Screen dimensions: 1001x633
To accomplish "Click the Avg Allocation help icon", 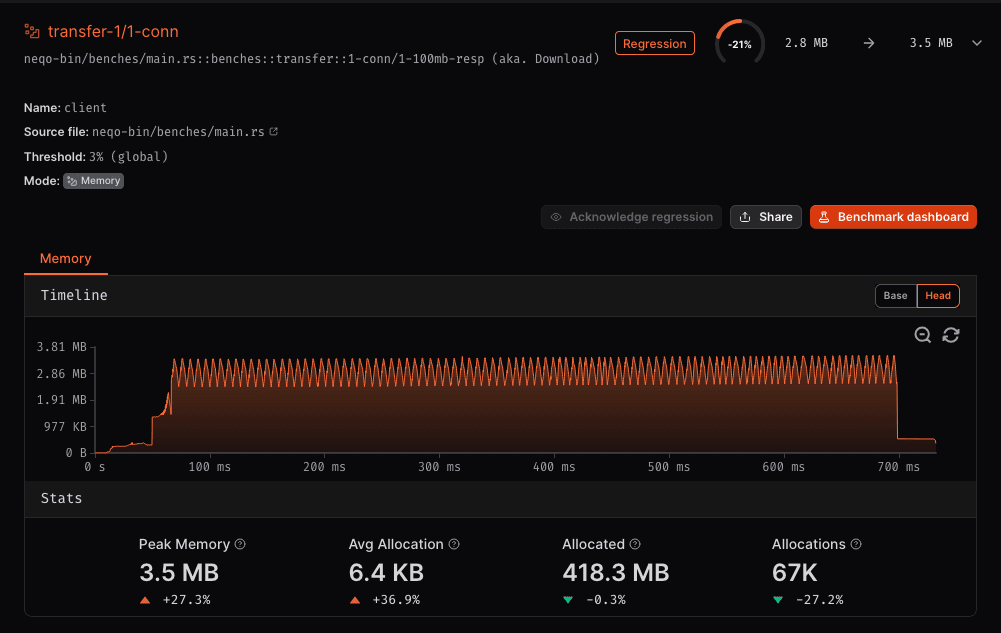I will 453,544.
